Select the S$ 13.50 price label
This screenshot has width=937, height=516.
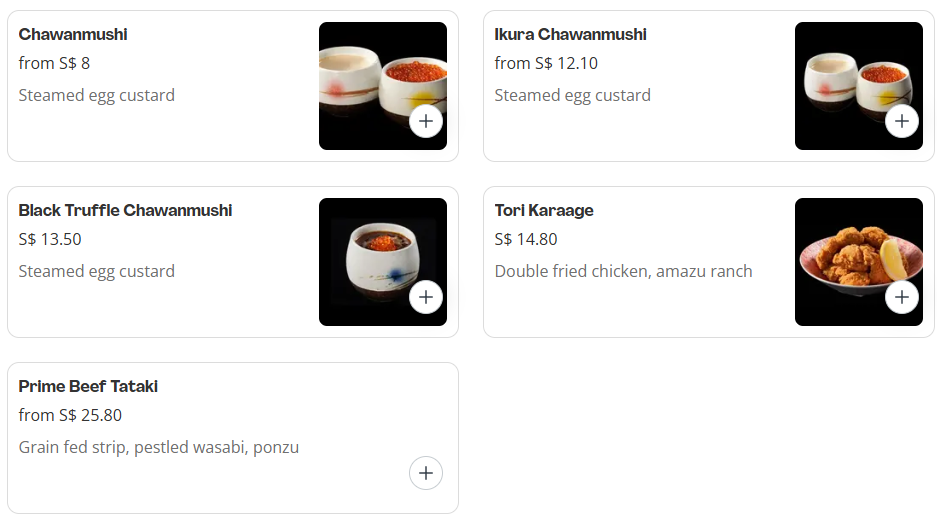tap(50, 239)
